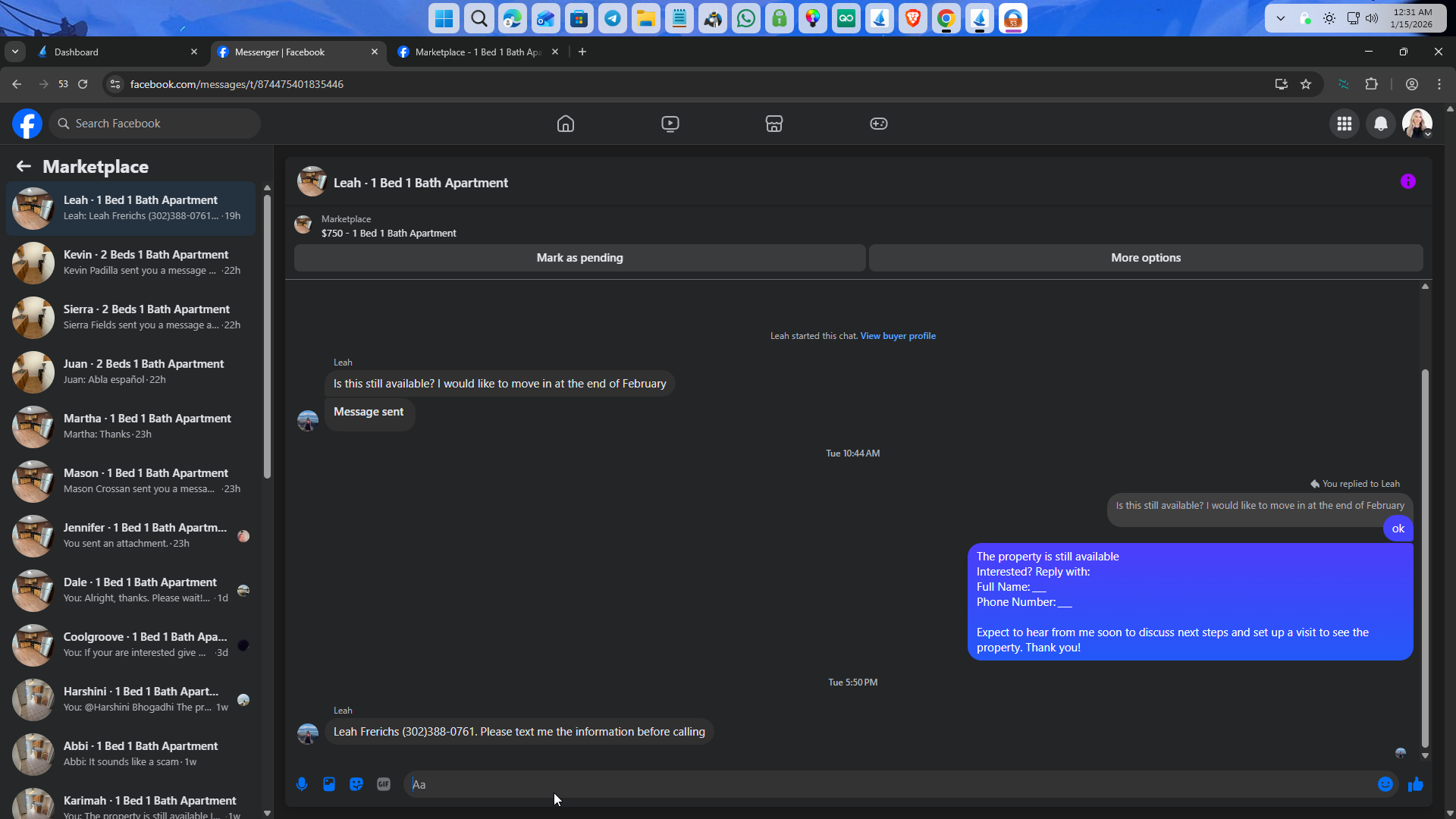1456x819 pixels.
Task: Open the View buyer profile link
Action: [897, 336]
